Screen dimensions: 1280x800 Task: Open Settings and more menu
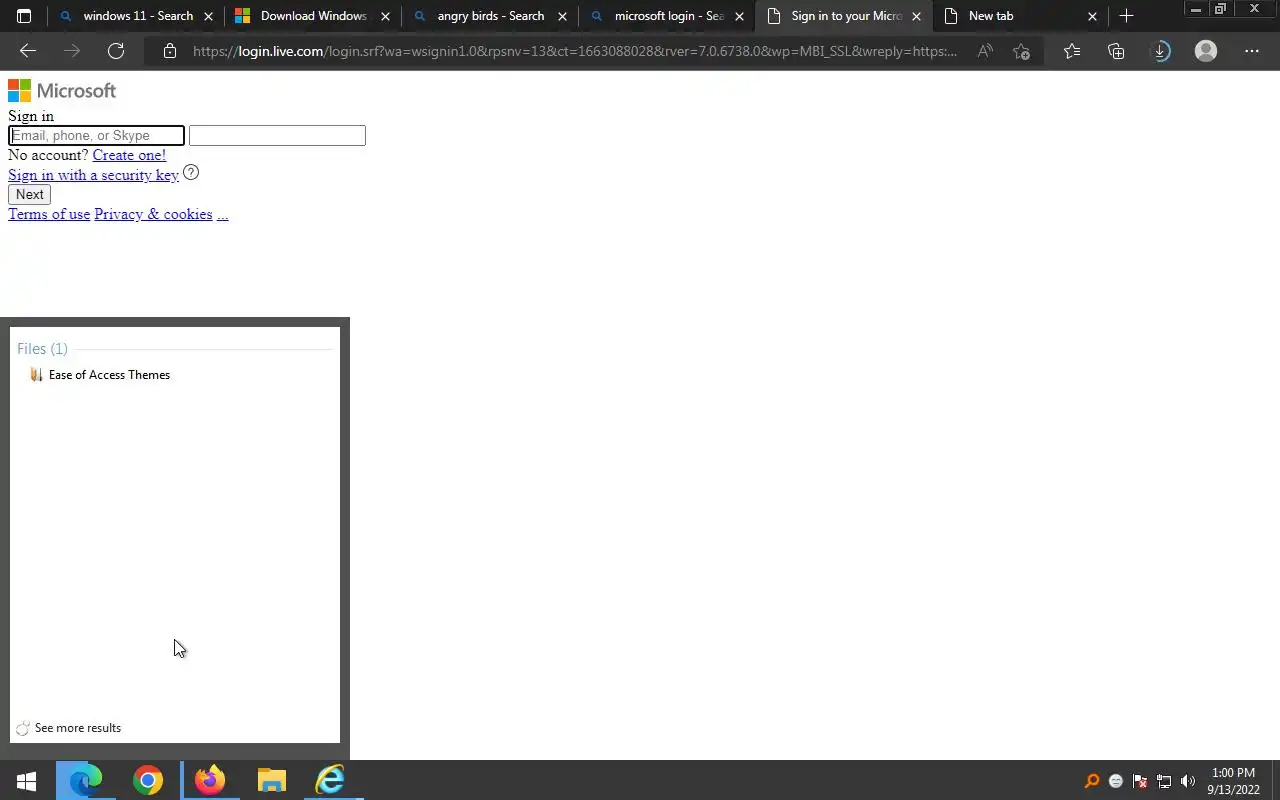1252,51
